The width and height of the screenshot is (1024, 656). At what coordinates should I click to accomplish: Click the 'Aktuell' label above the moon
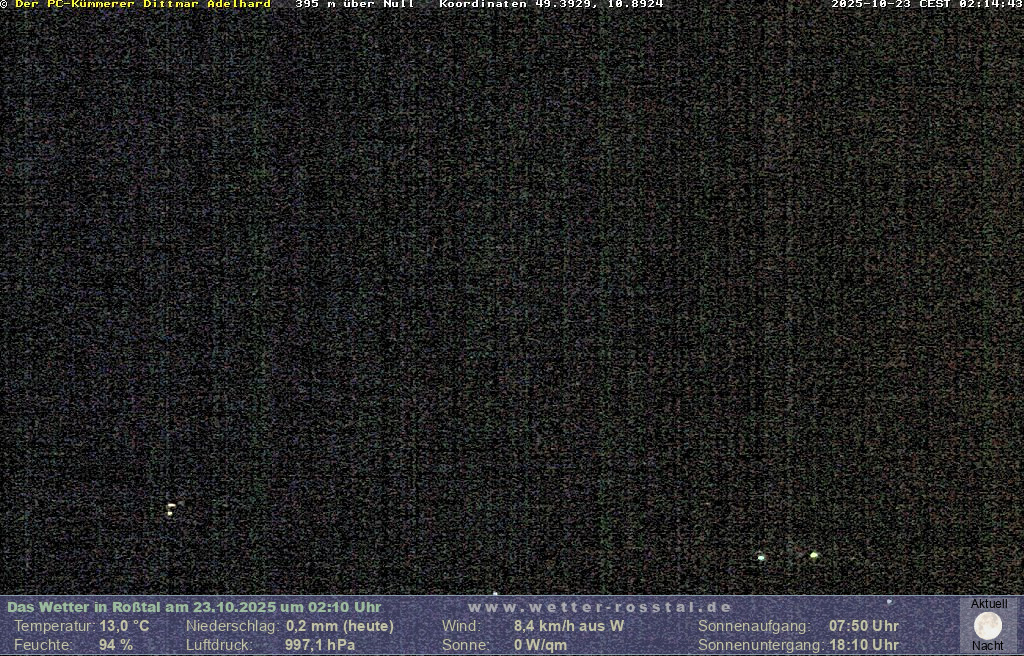[989, 604]
